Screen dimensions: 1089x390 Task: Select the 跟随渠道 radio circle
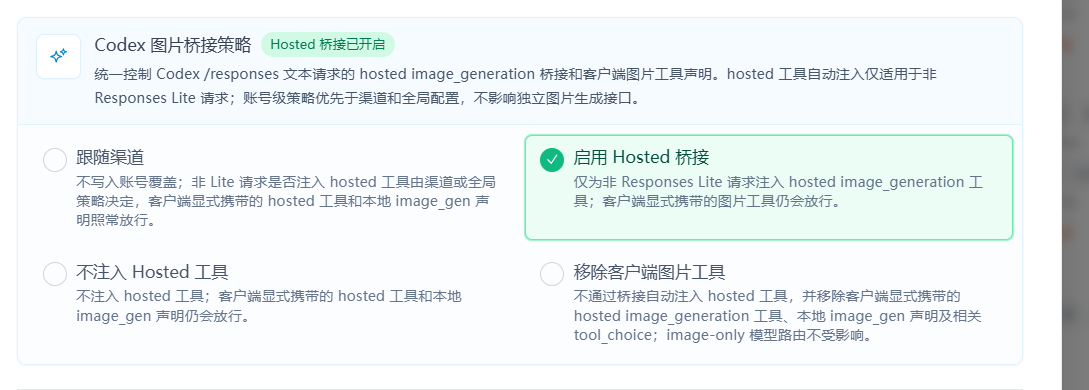click(55, 160)
